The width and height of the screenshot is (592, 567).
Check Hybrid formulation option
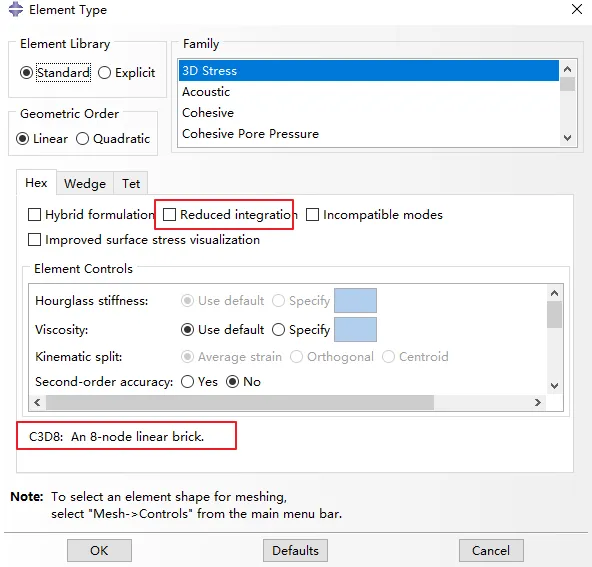[x=34, y=214]
